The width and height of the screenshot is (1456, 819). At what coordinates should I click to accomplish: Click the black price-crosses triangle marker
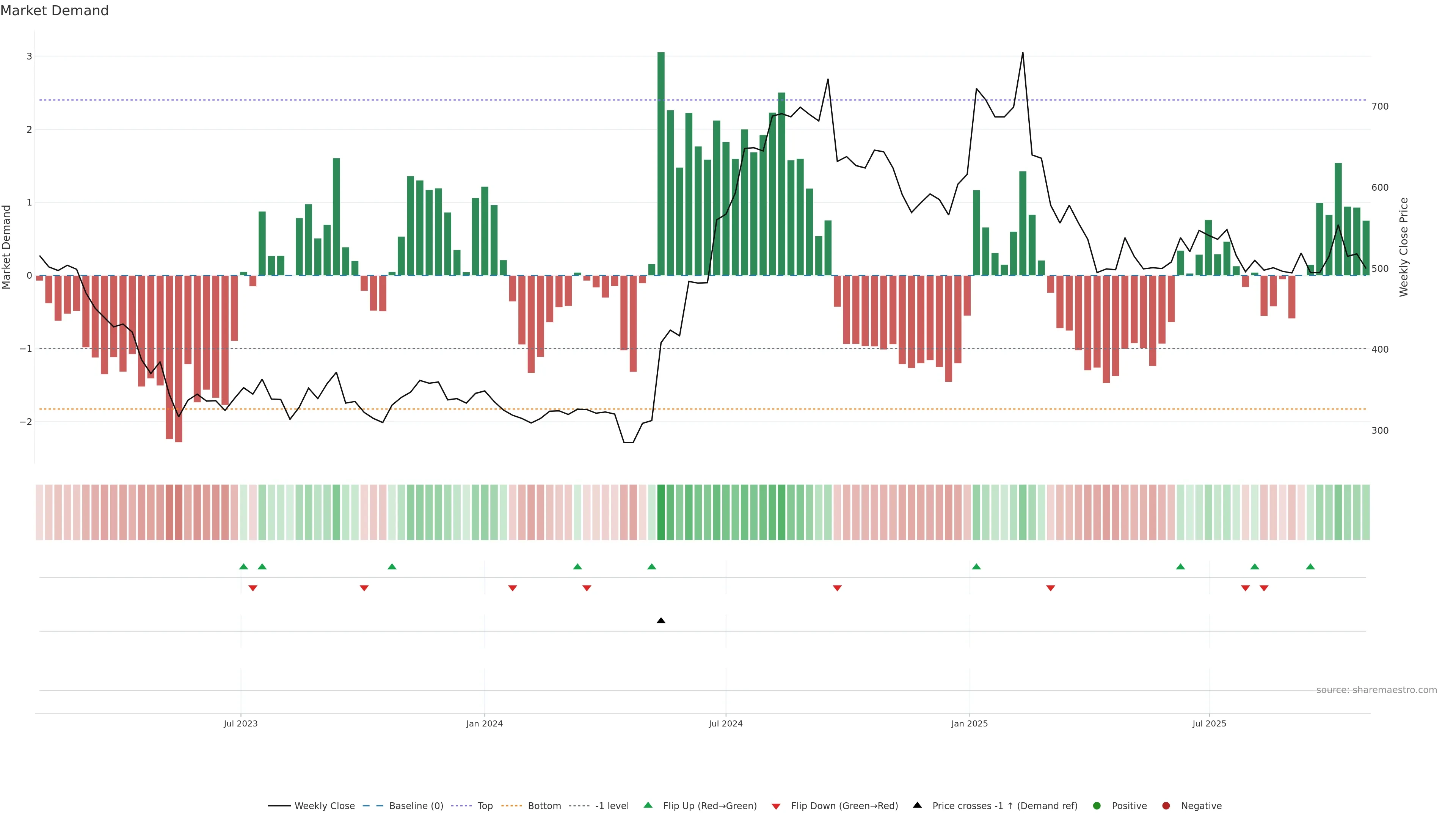tap(661, 621)
